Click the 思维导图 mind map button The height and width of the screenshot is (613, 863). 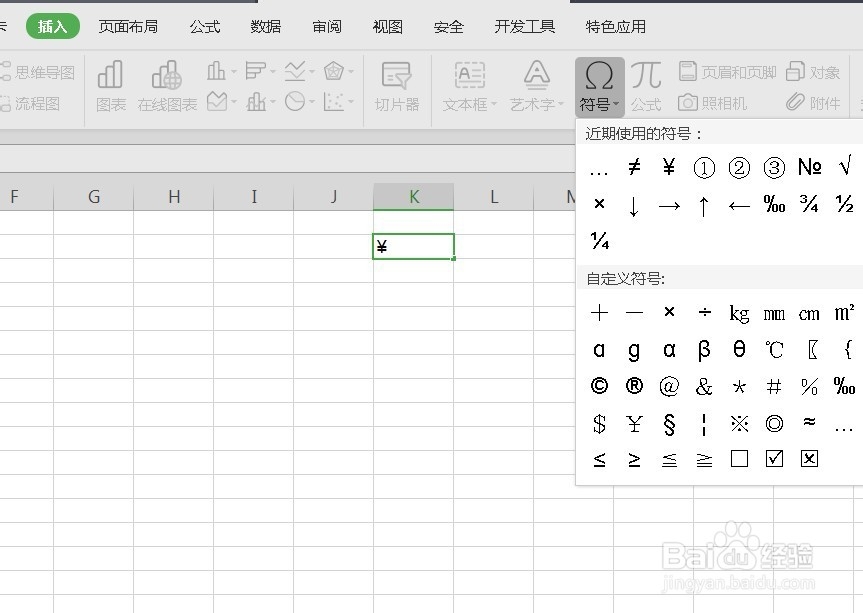[x=37, y=72]
